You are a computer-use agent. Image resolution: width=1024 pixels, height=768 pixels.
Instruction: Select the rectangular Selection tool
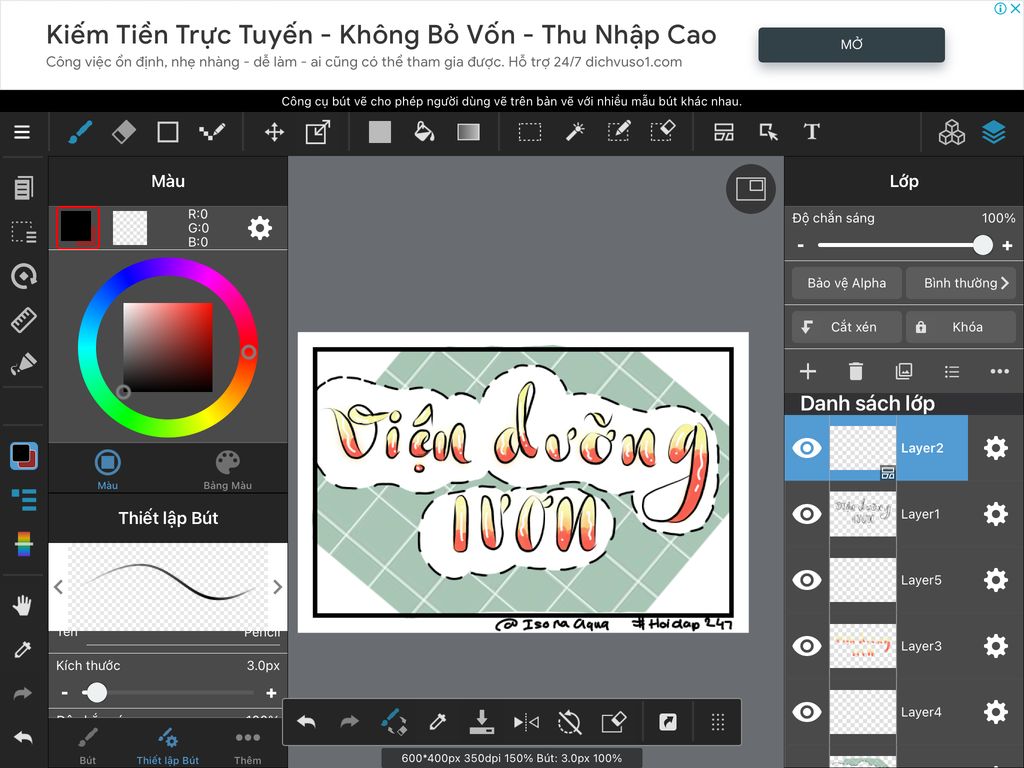coord(530,133)
